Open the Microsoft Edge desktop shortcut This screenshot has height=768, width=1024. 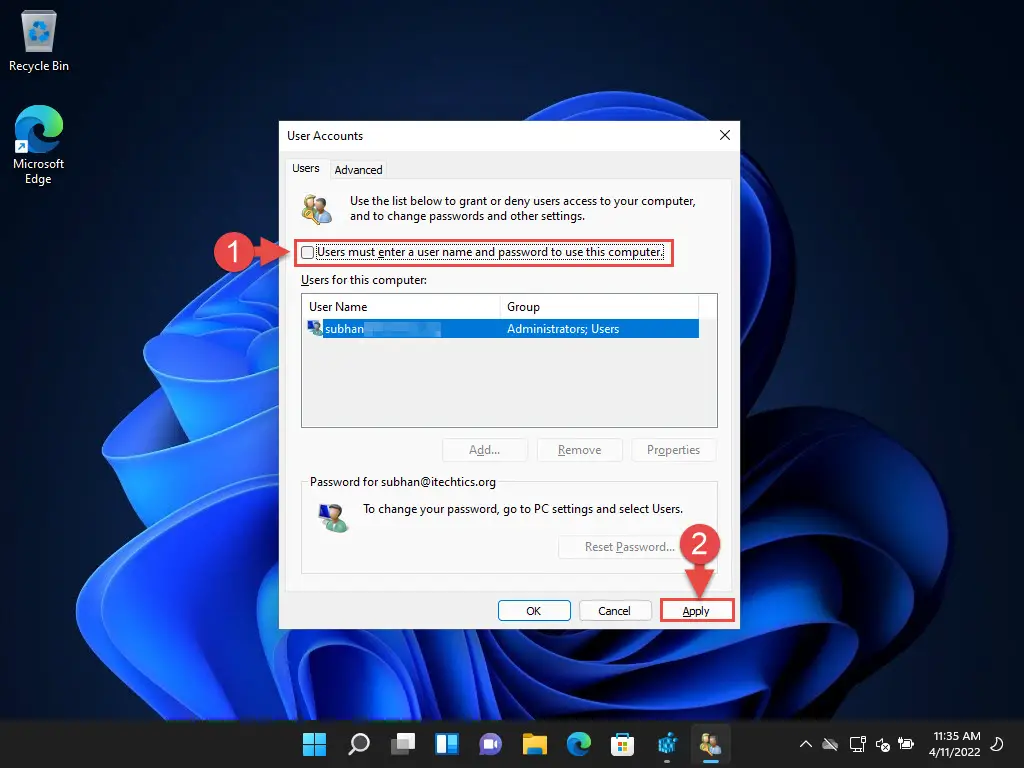click(x=38, y=145)
